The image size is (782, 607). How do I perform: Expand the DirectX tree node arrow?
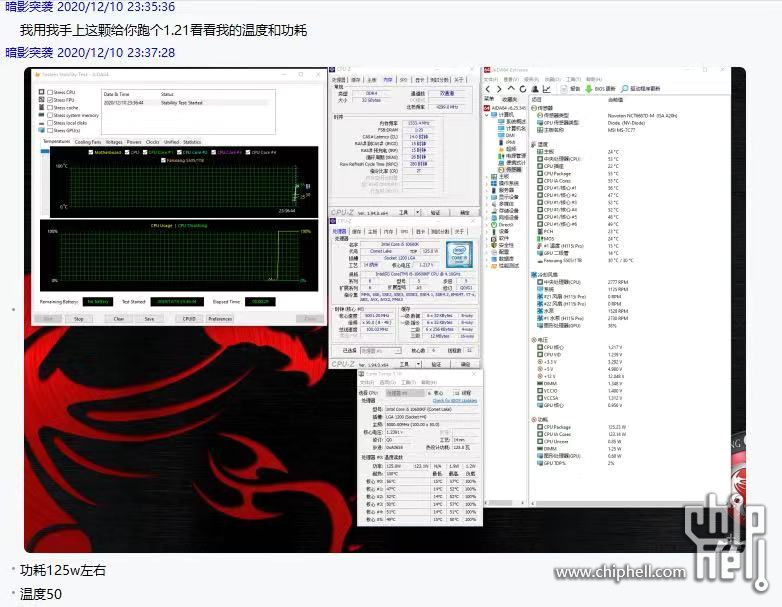[x=487, y=225]
